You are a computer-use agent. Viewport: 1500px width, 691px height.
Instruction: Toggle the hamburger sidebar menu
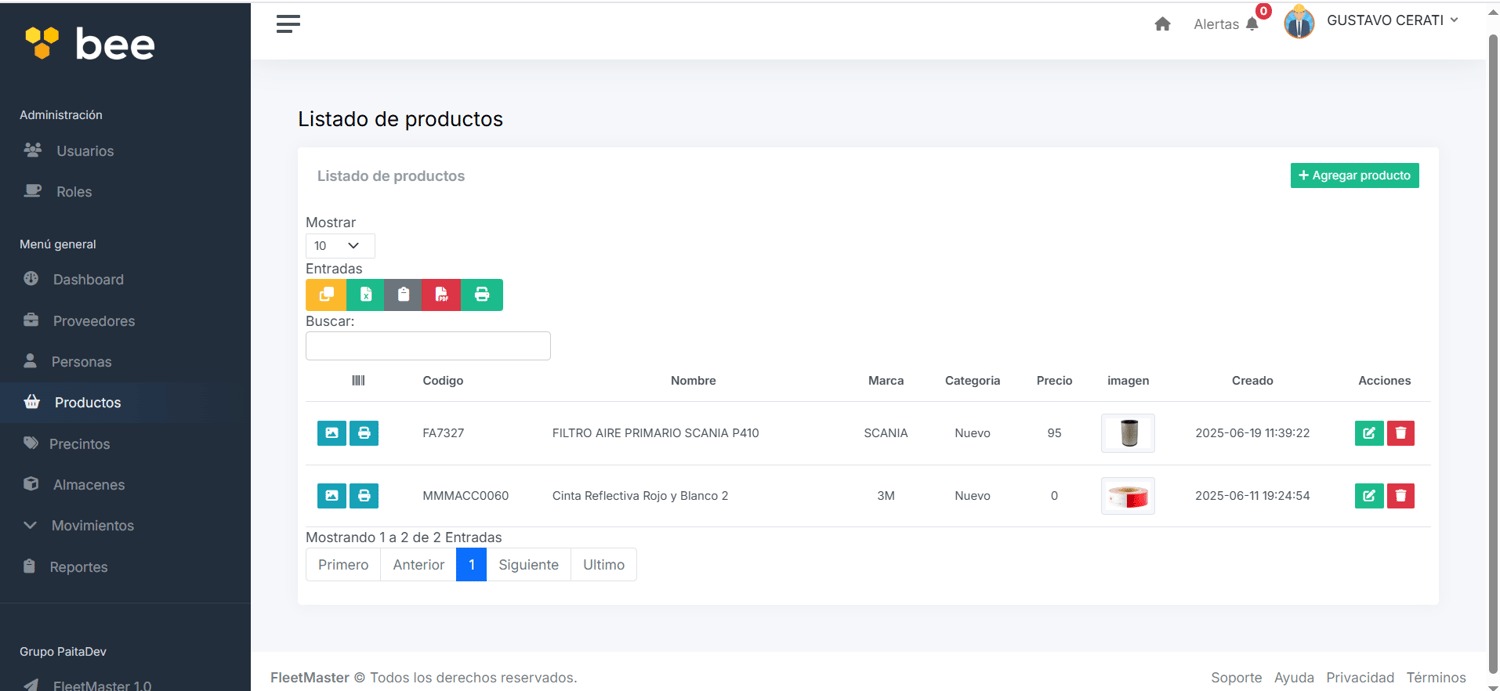(x=288, y=24)
